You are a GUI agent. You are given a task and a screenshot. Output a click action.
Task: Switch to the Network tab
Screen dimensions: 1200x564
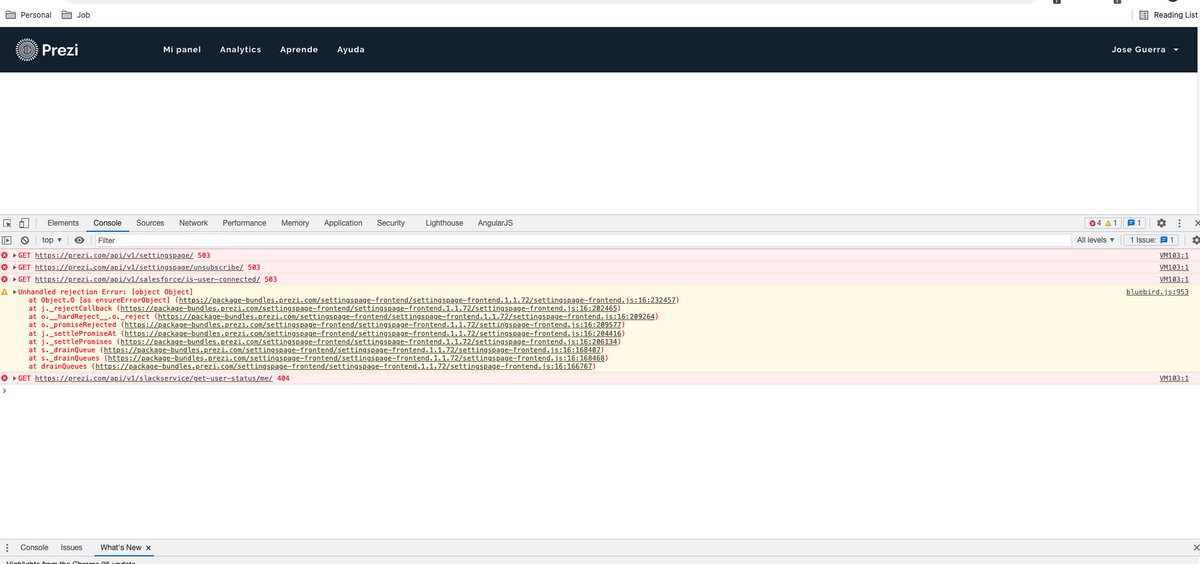[x=193, y=223]
